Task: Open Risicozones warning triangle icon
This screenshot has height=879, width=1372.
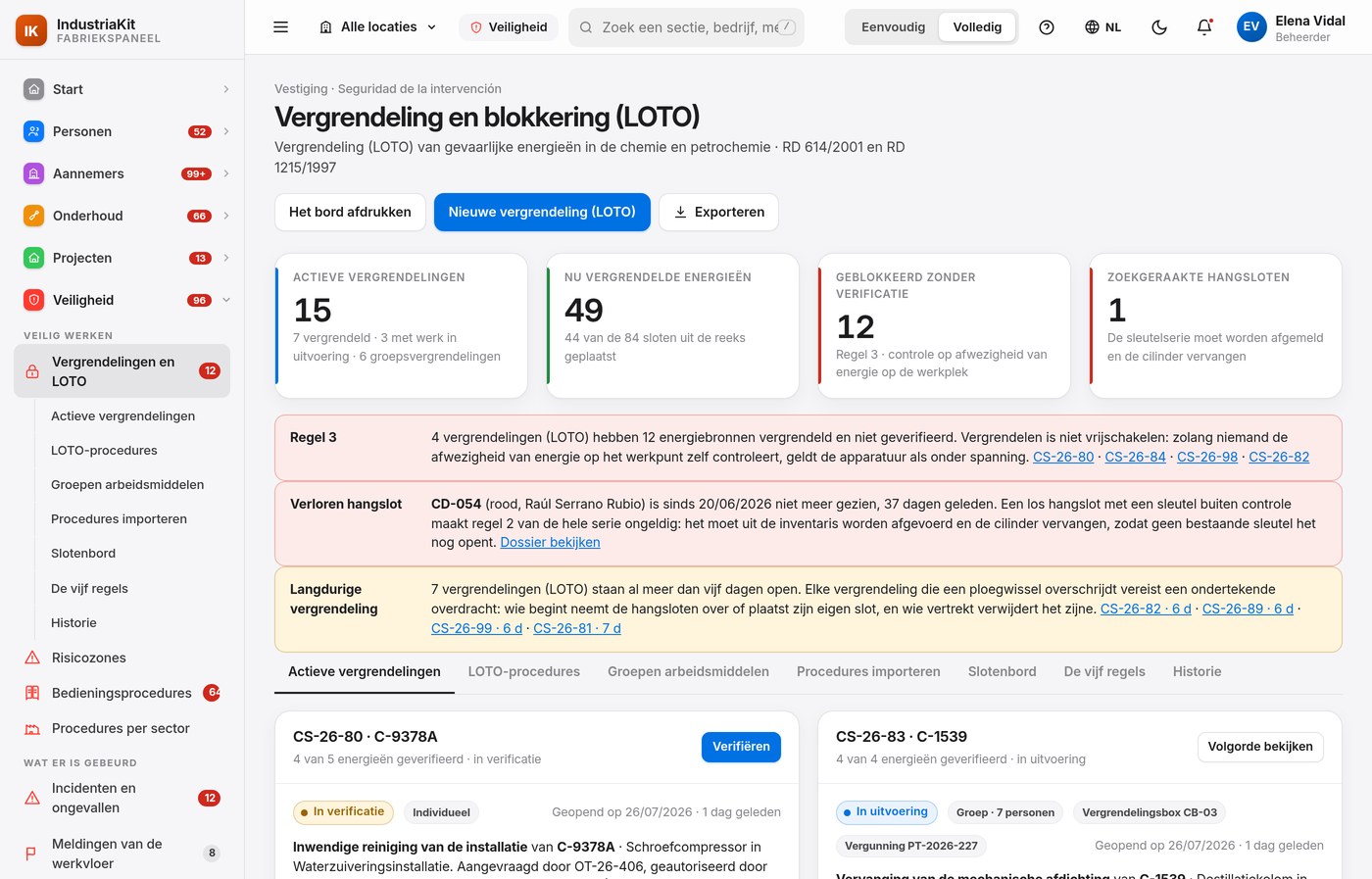Action: click(x=32, y=658)
